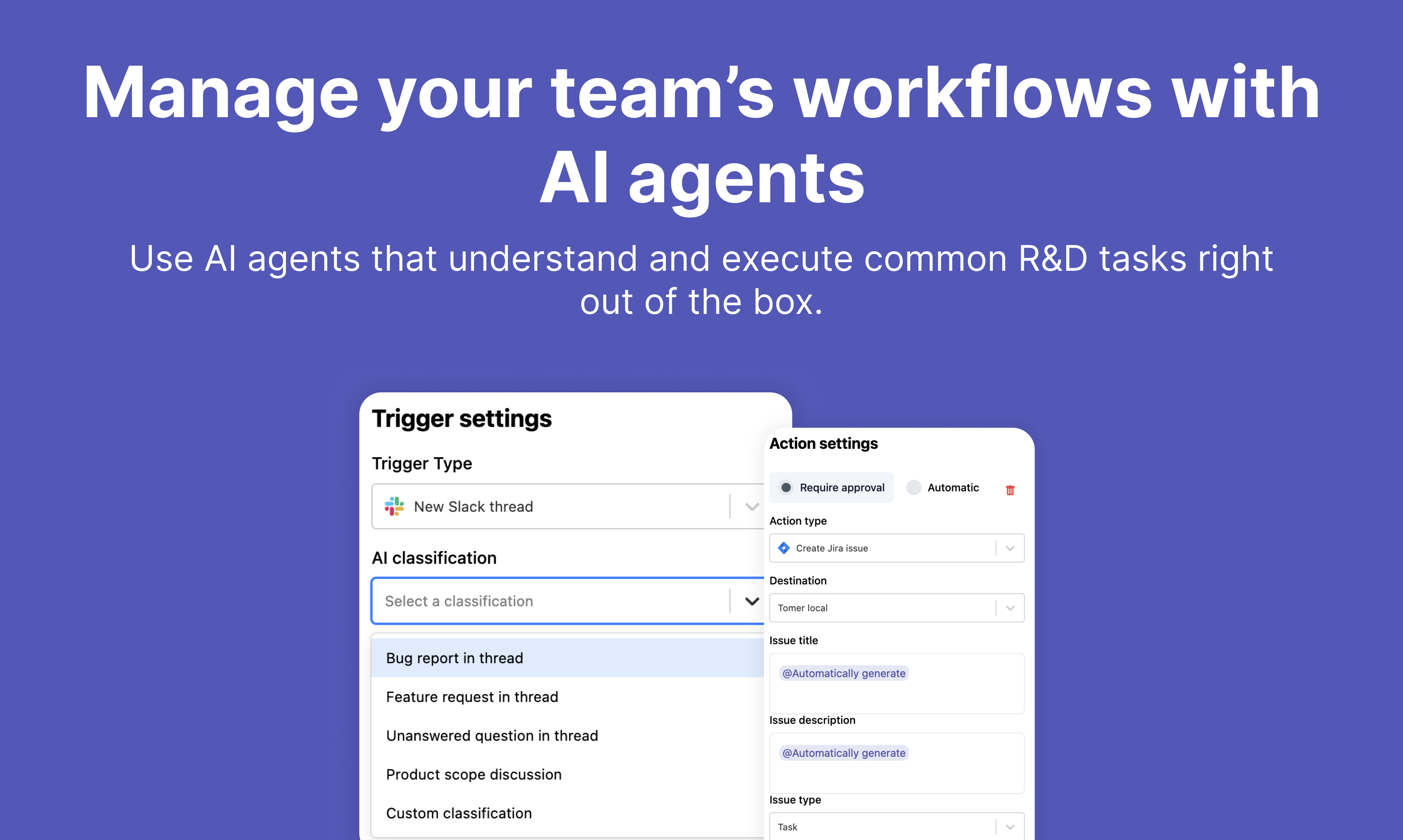The image size is (1403, 840).
Task: Select the Require approval radio option
Action: (786, 487)
